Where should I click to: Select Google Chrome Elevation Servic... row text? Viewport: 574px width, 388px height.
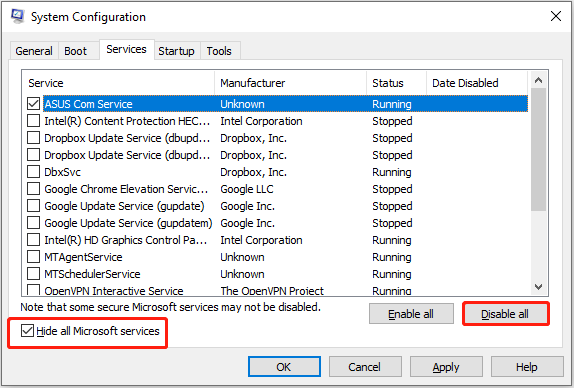(126, 189)
